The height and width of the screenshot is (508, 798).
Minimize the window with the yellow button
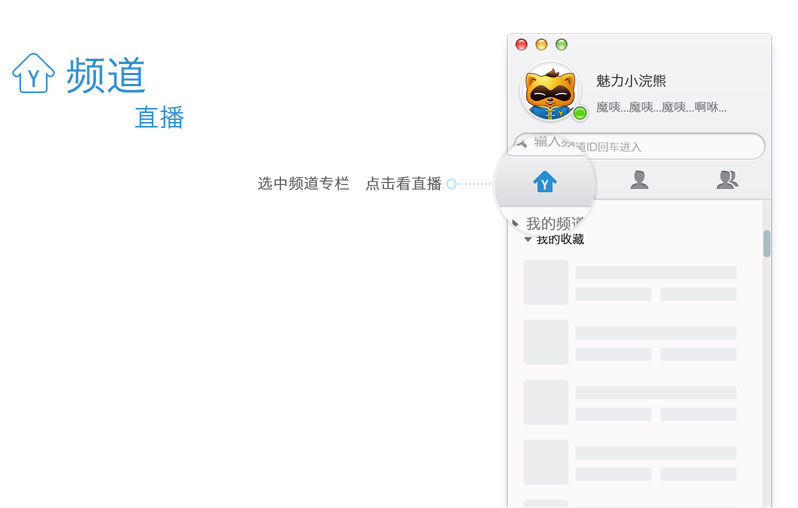541,45
